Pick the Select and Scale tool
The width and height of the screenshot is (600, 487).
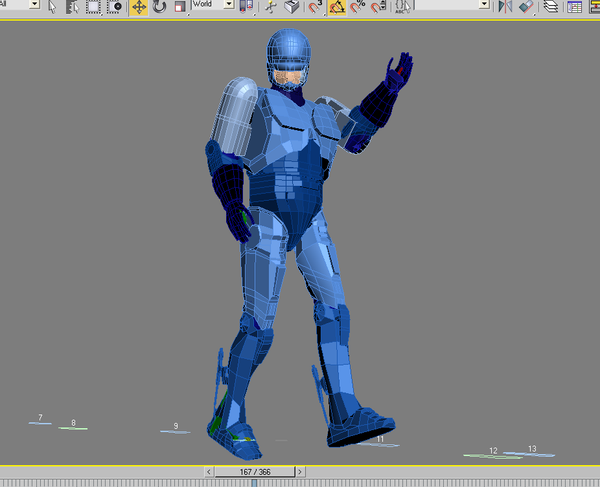pyautogui.click(x=180, y=6)
